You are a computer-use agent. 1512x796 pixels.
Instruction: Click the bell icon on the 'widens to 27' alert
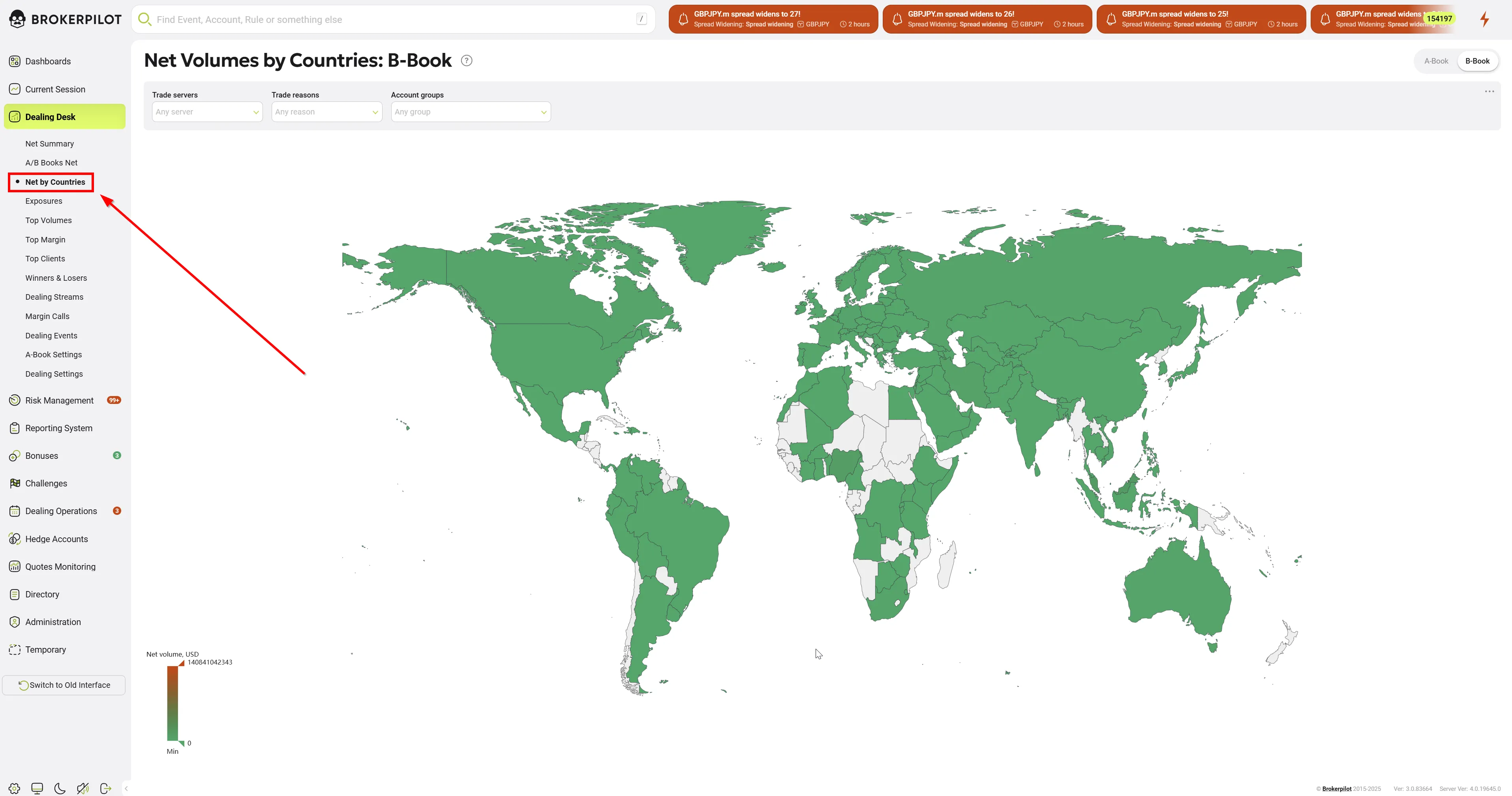(x=683, y=19)
